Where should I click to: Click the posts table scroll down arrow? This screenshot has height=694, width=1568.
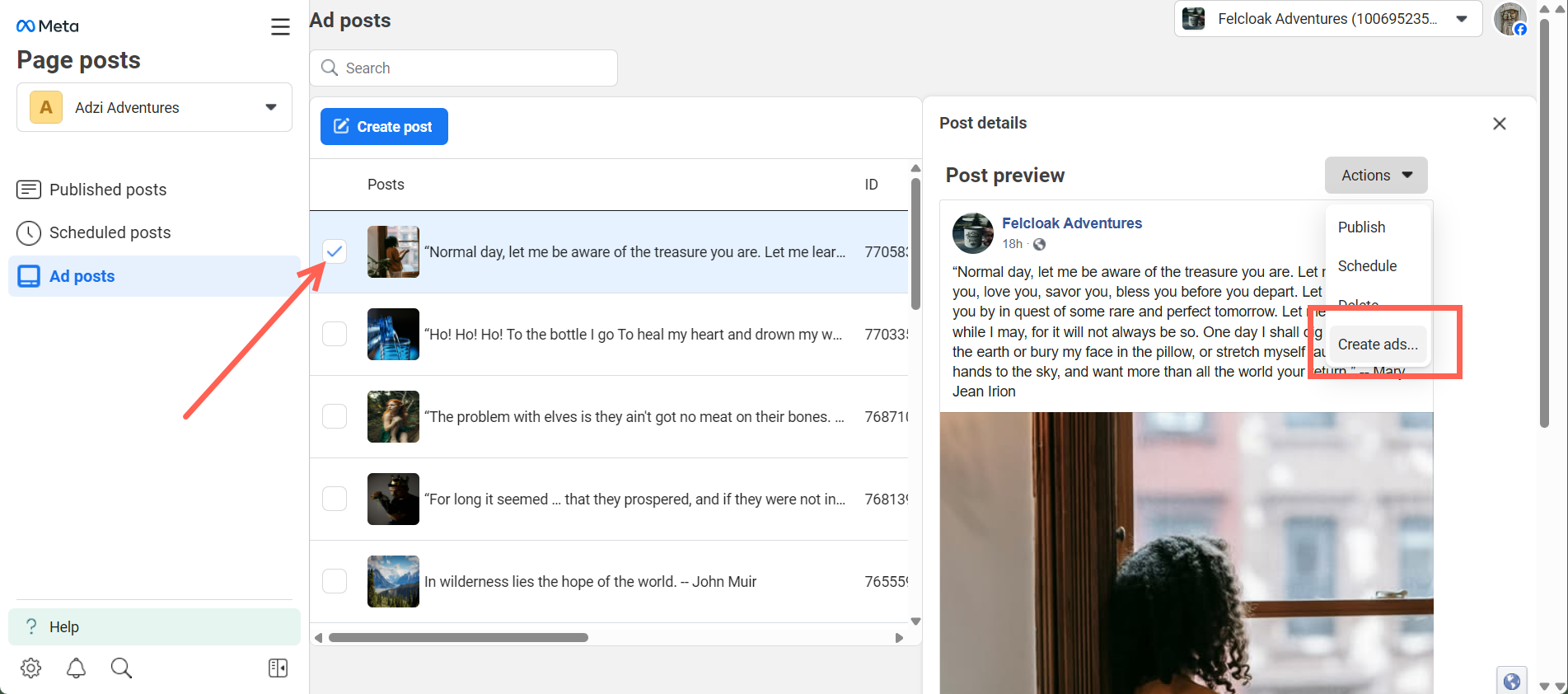(915, 621)
